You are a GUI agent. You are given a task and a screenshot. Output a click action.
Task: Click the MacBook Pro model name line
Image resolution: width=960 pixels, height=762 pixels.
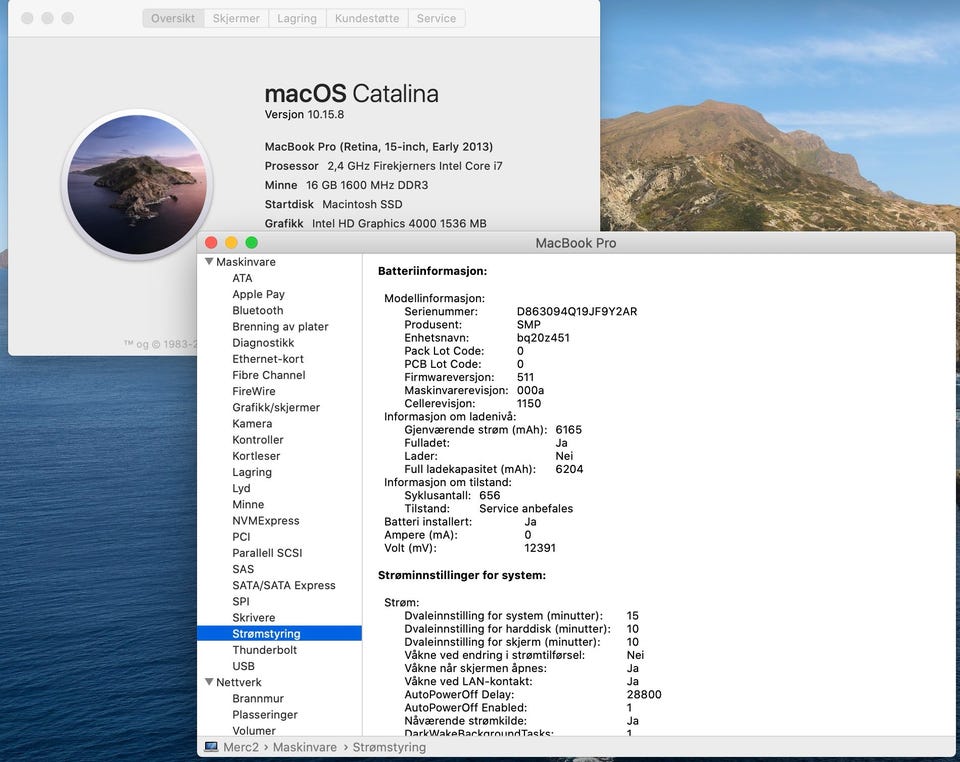click(x=379, y=146)
